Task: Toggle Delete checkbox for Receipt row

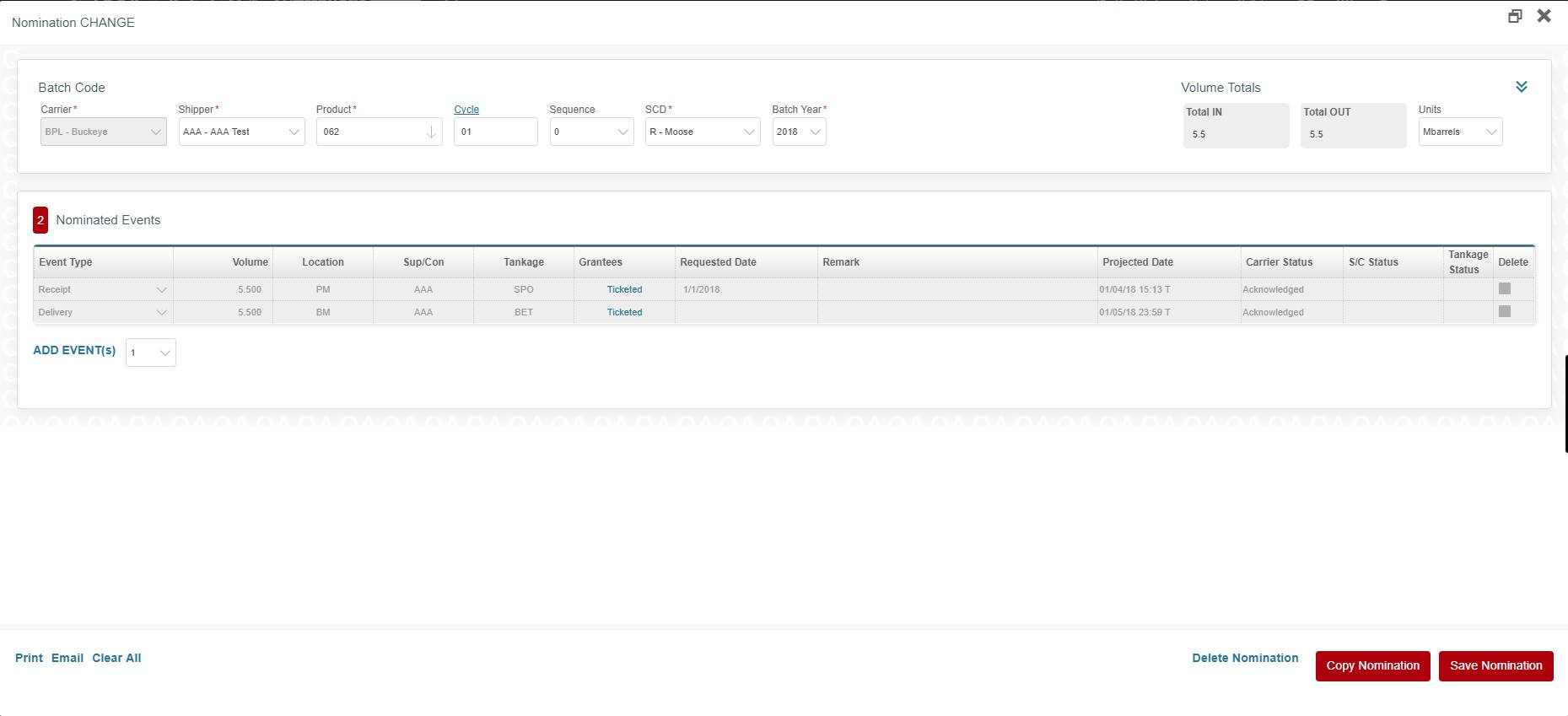Action: (x=1504, y=289)
